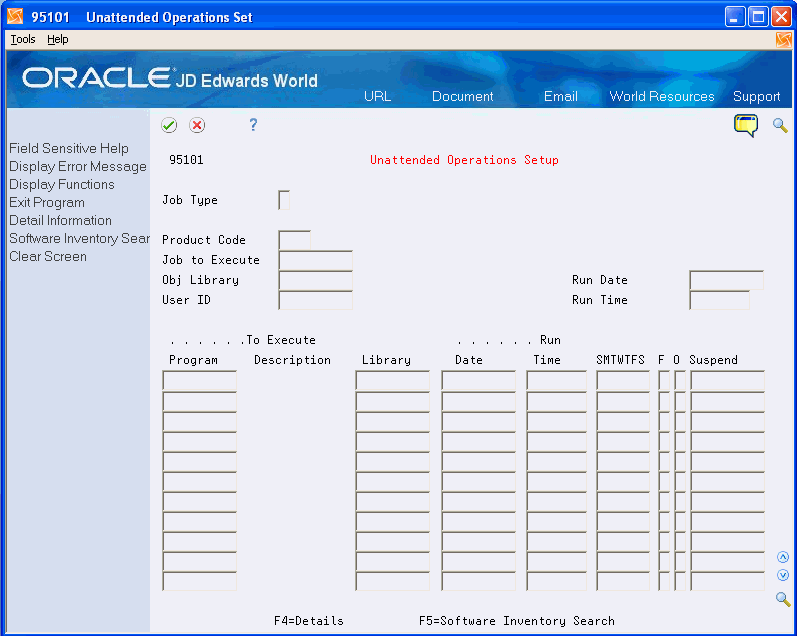Viewport: 797px width, 636px height.
Task: Open the blue question mark help icon
Action: (x=253, y=125)
